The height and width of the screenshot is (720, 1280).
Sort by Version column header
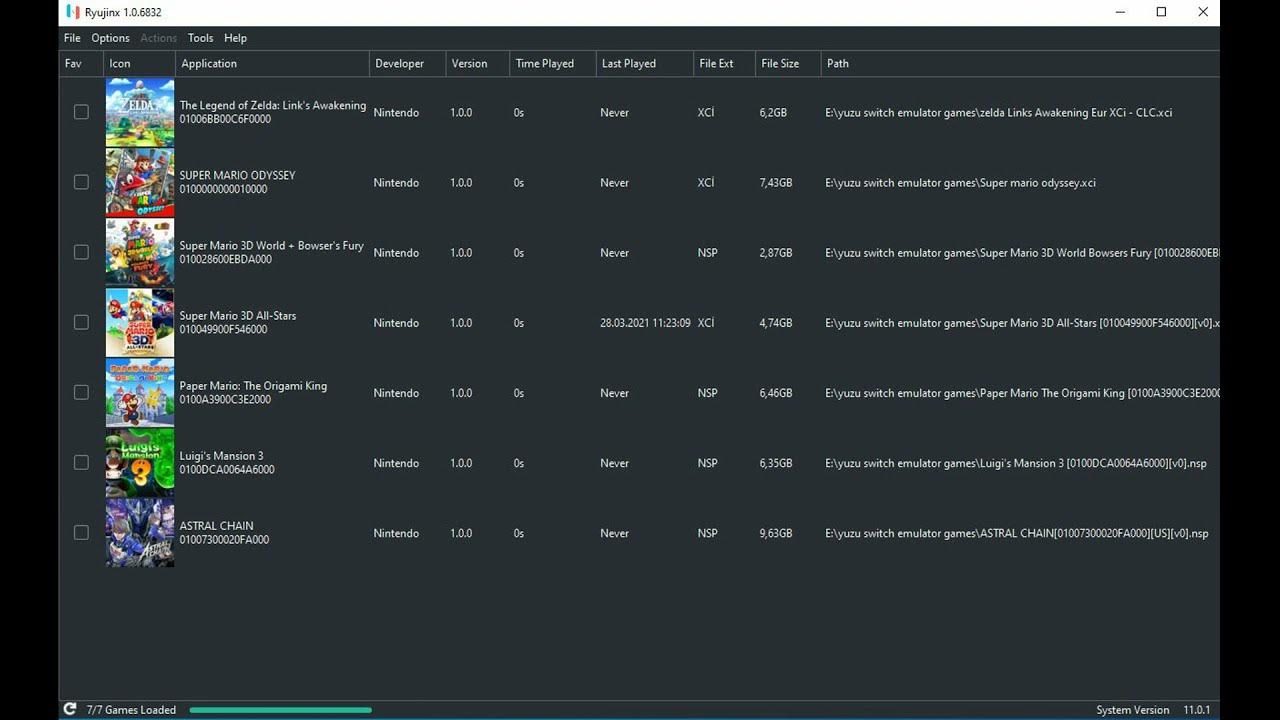pos(477,63)
